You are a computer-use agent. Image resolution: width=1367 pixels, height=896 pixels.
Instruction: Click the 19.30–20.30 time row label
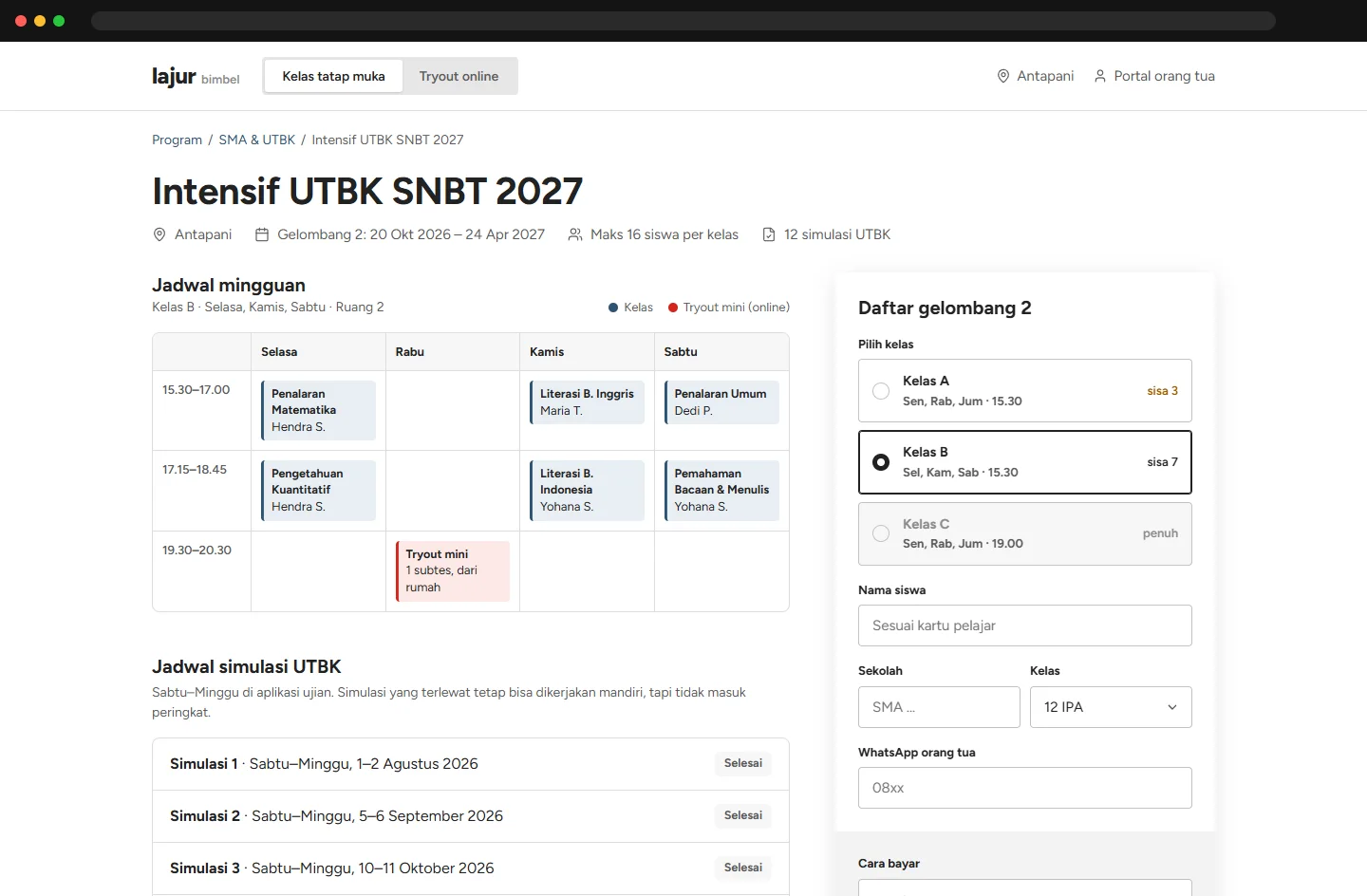(197, 550)
